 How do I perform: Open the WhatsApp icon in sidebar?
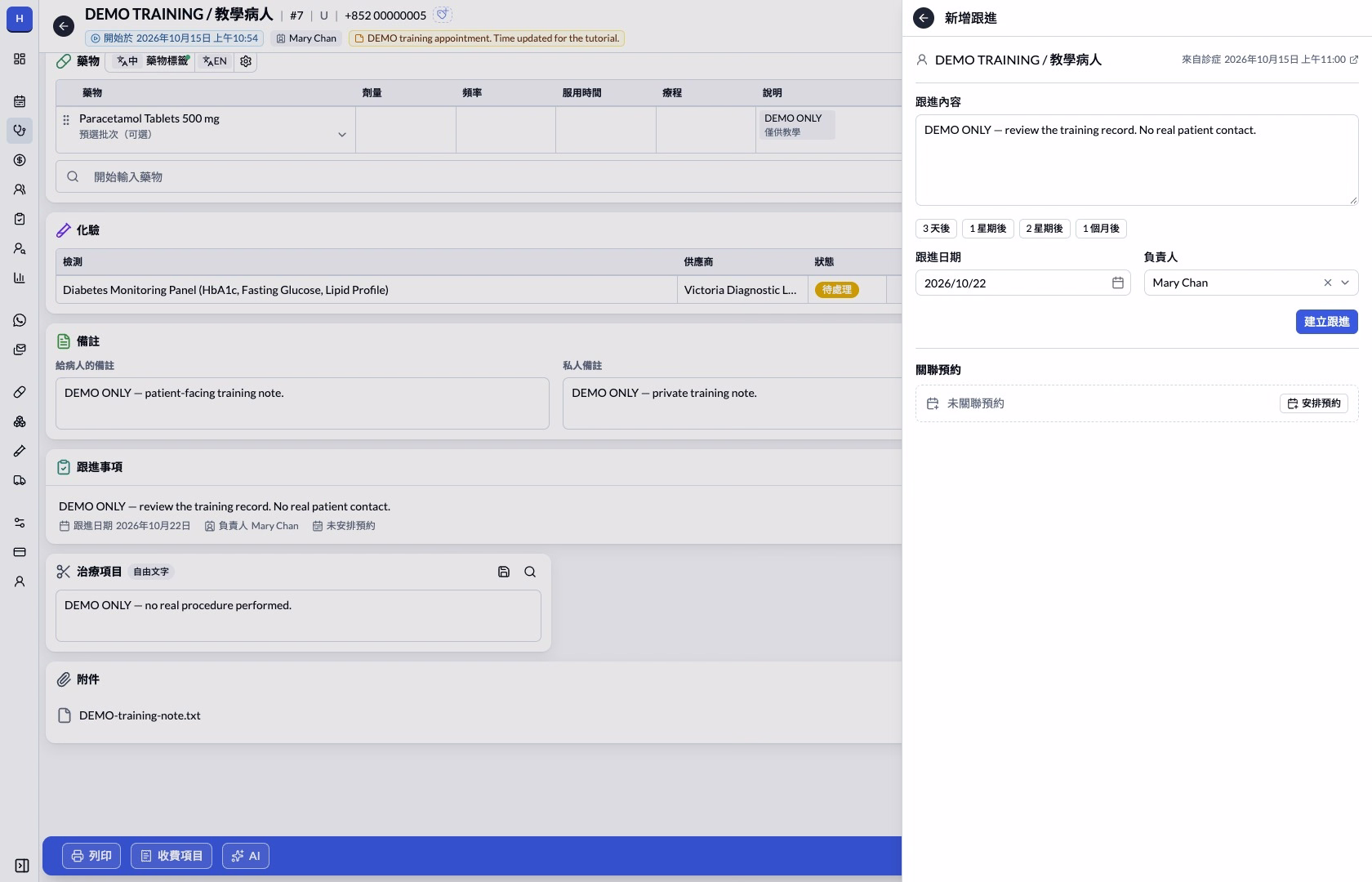click(x=20, y=320)
